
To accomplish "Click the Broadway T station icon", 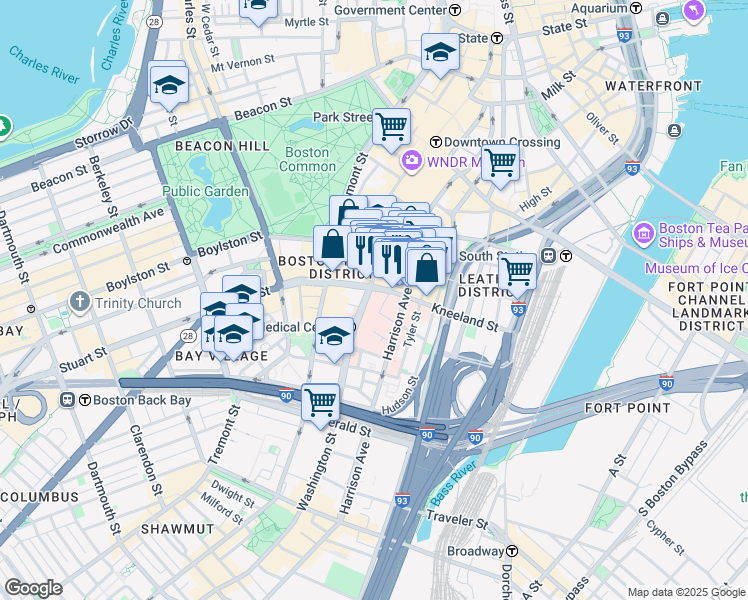I will point(512,551).
